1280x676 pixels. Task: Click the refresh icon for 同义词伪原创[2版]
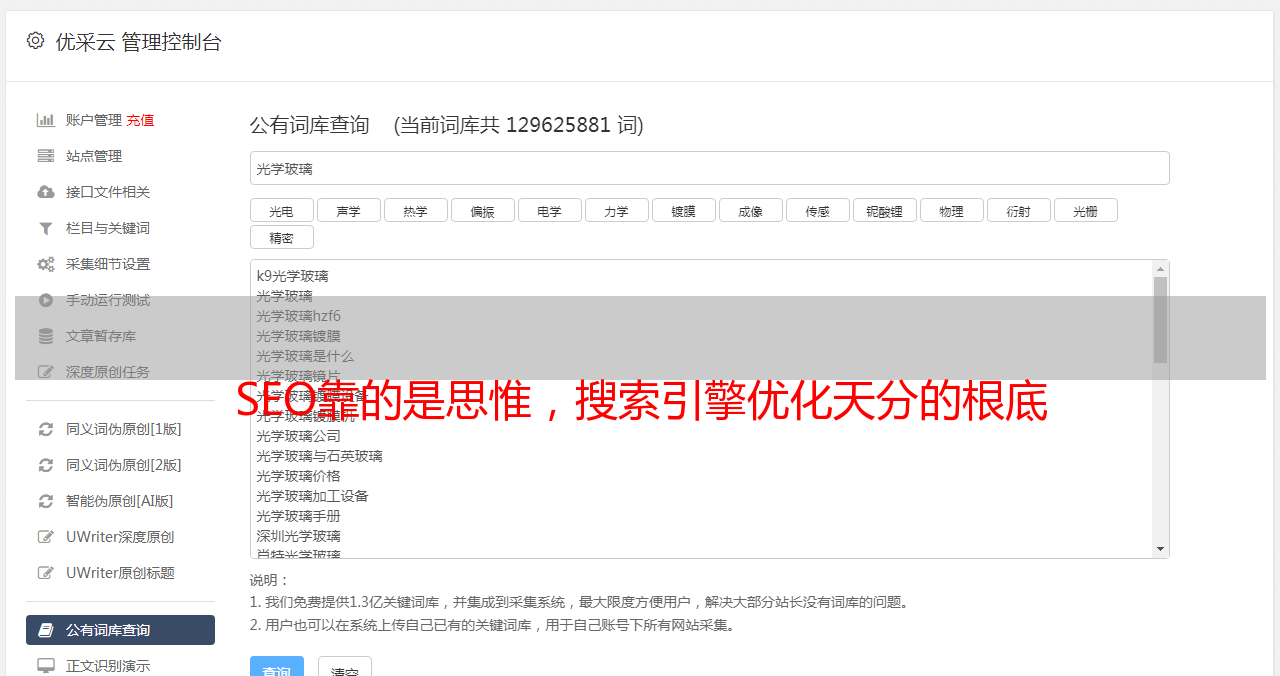pos(46,465)
